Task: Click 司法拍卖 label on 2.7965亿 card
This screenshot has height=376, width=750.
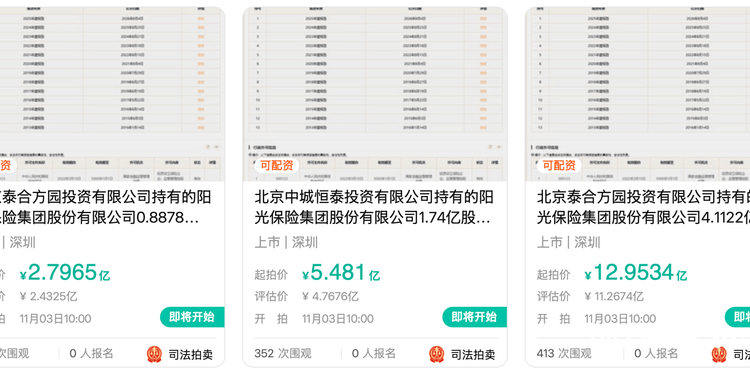Action: tap(190, 354)
